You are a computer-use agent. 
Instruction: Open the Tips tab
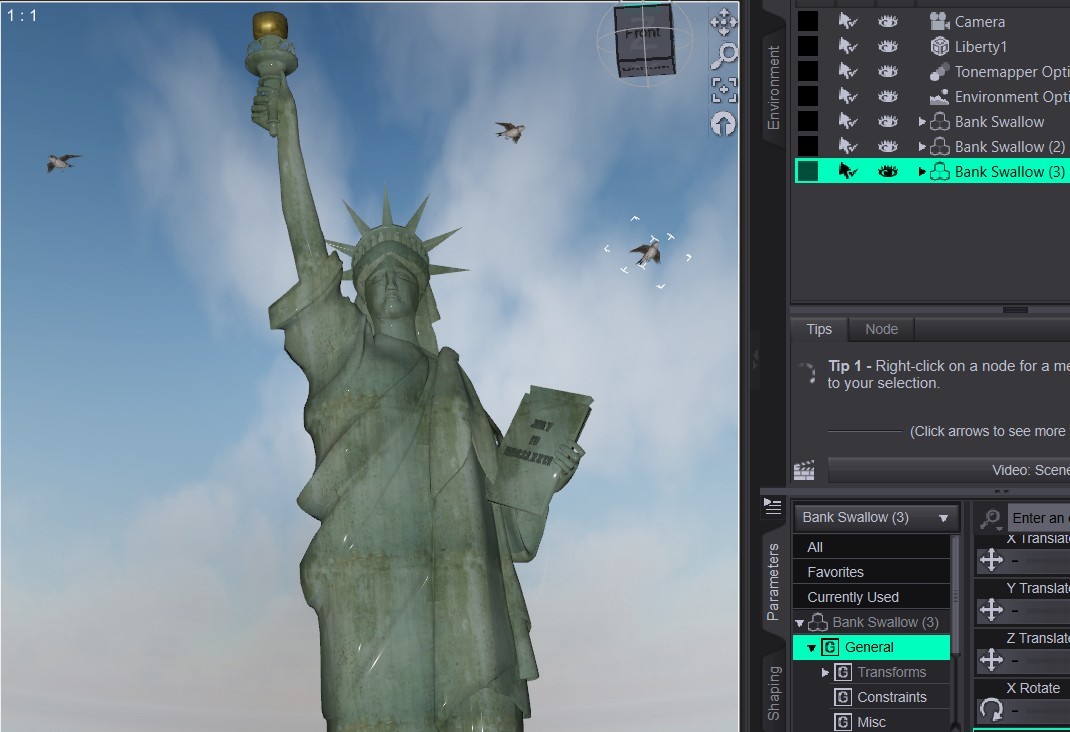(819, 329)
